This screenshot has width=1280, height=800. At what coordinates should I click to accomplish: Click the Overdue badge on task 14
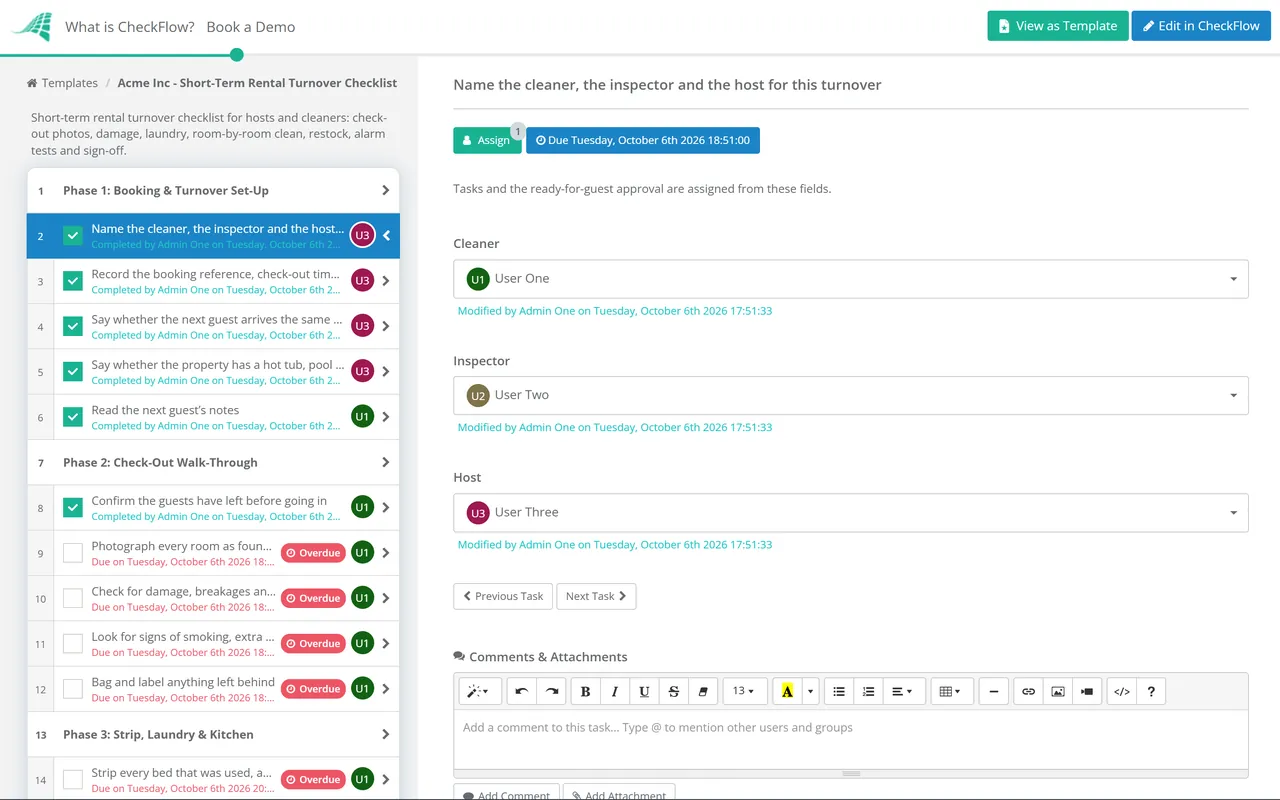[x=313, y=779]
